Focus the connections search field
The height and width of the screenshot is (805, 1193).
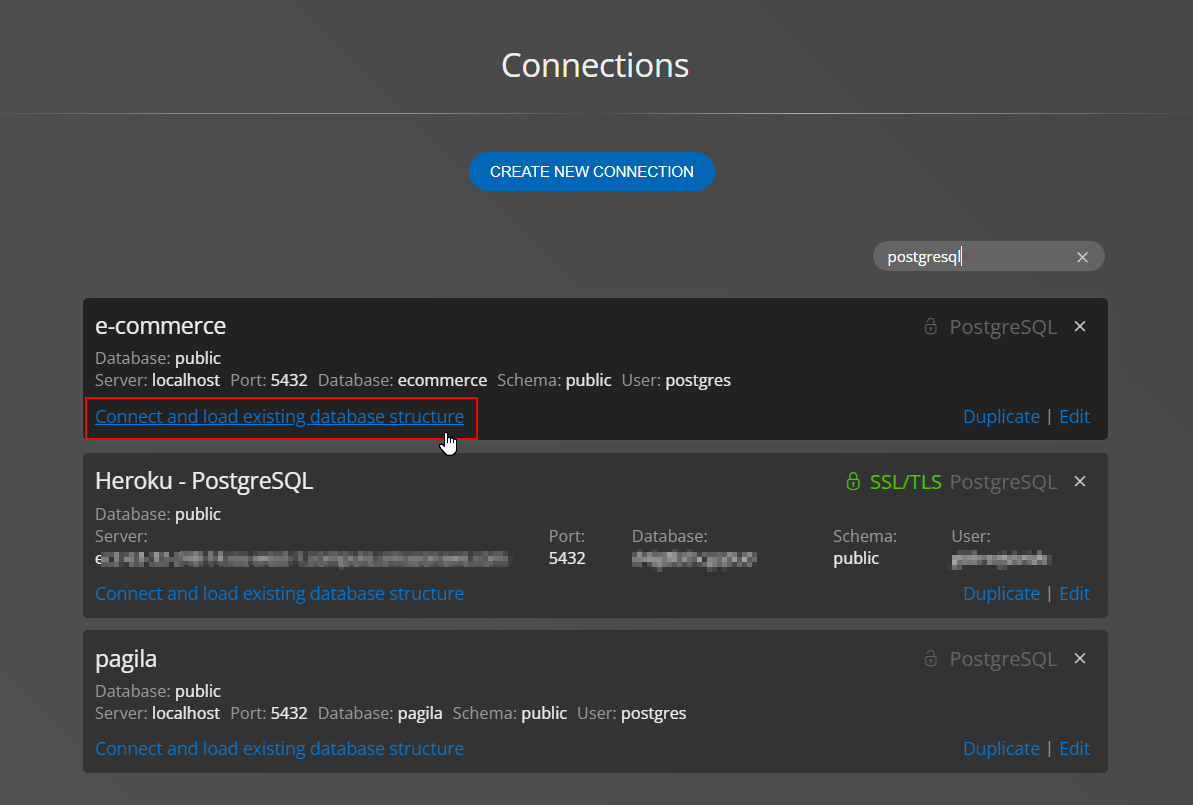pyautogui.click(x=975, y=257)
